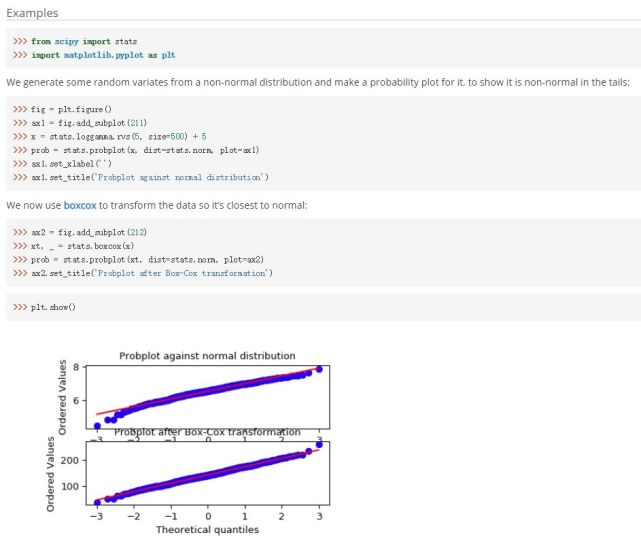Click the stats.loggamma.rvs code line
Screen dimensions: 641x550
pyautogui.click(x=110, y=136)
